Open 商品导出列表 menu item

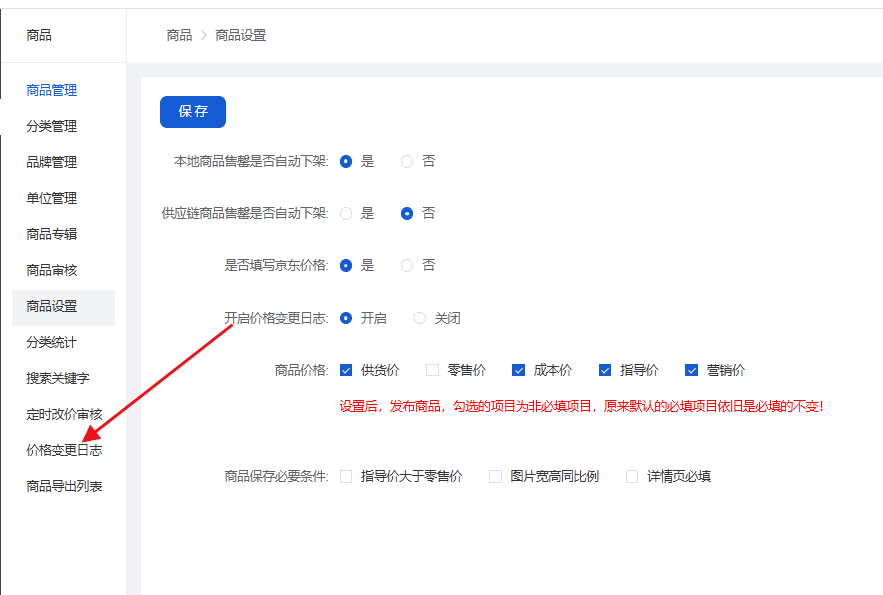64,486
